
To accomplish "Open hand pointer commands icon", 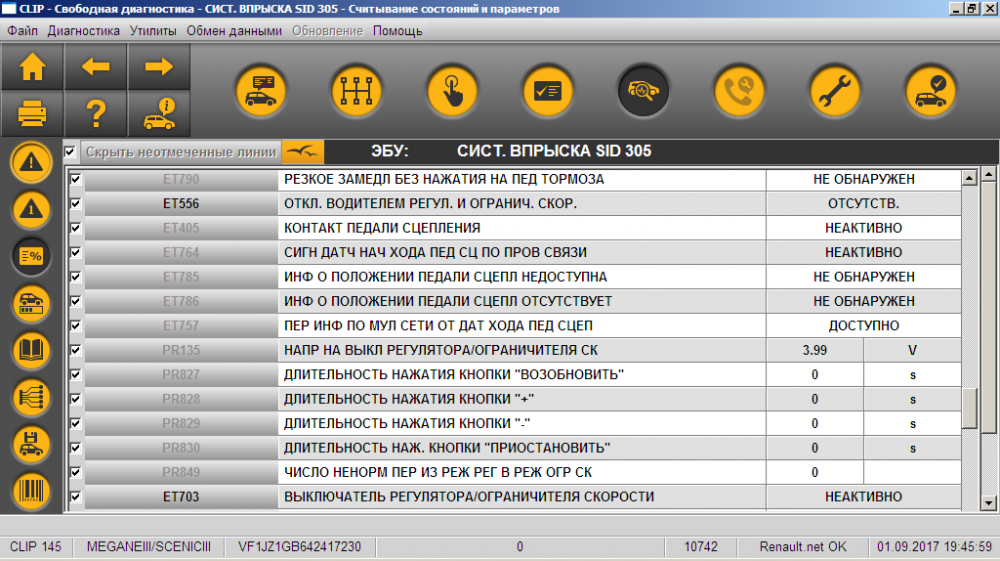I will tap(452, 91).
